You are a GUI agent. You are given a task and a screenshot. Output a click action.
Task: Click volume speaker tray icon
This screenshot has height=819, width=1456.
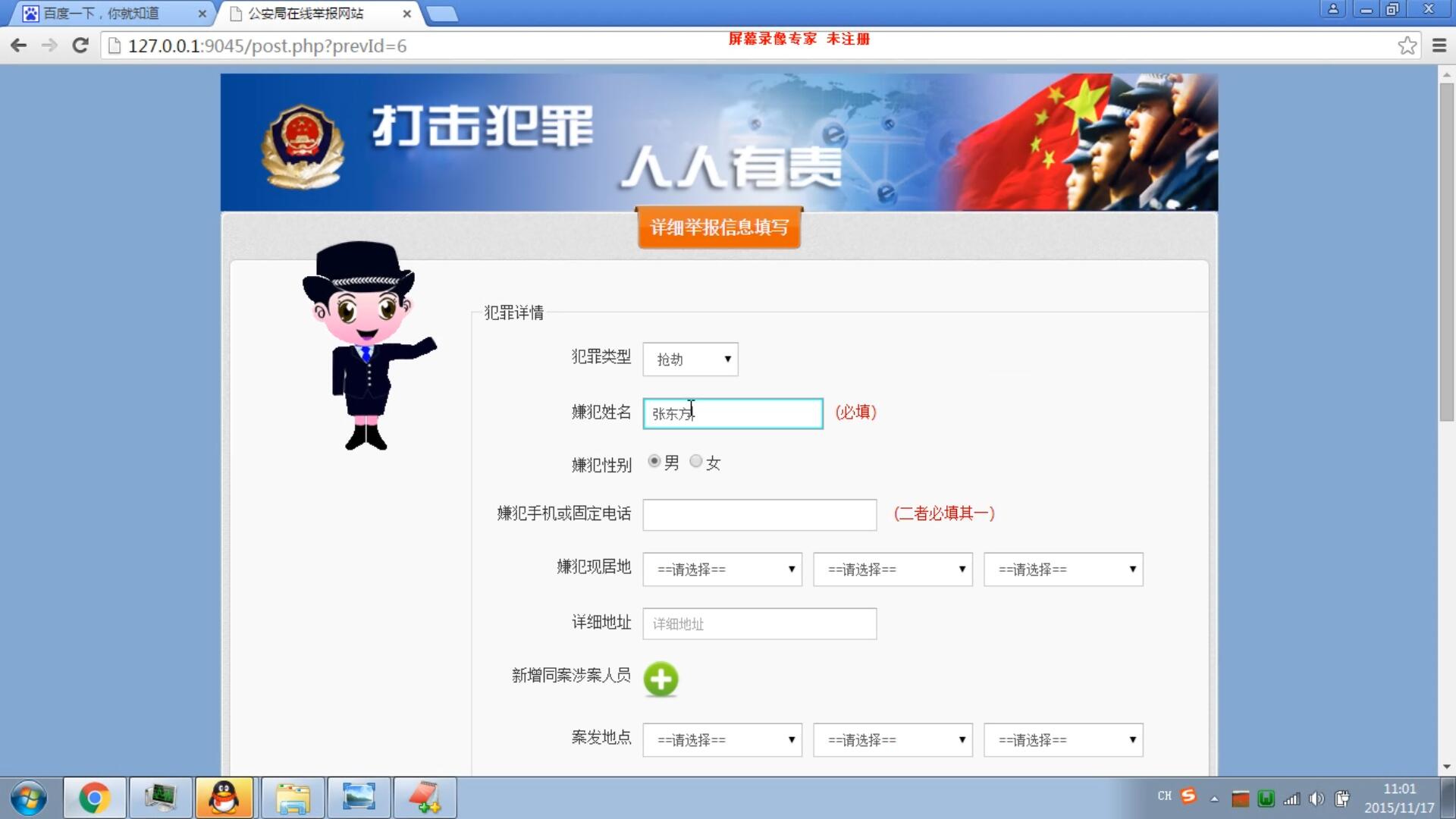point(1317,799)
